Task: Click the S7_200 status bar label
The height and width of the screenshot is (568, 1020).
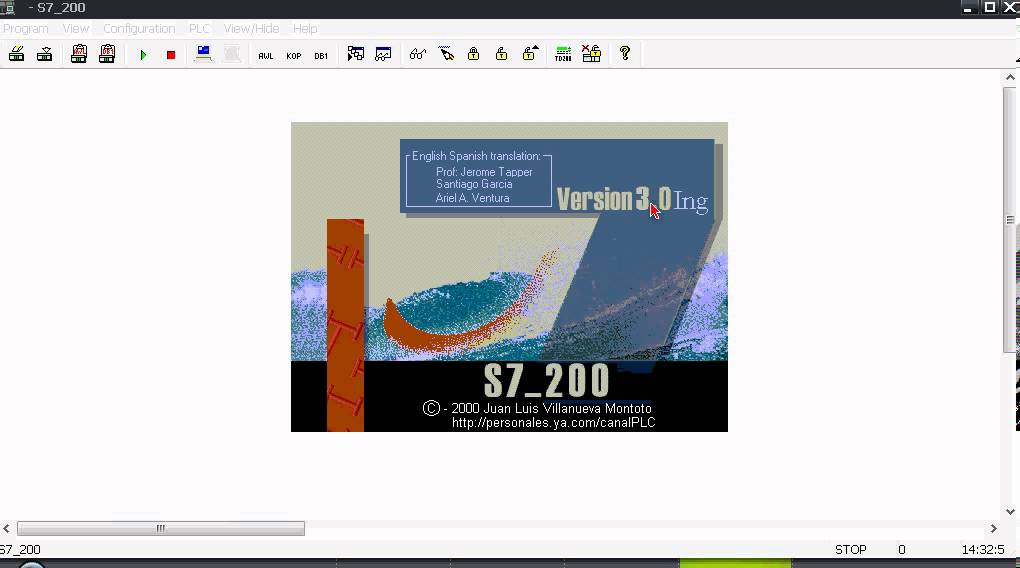Action: point(20,550)
